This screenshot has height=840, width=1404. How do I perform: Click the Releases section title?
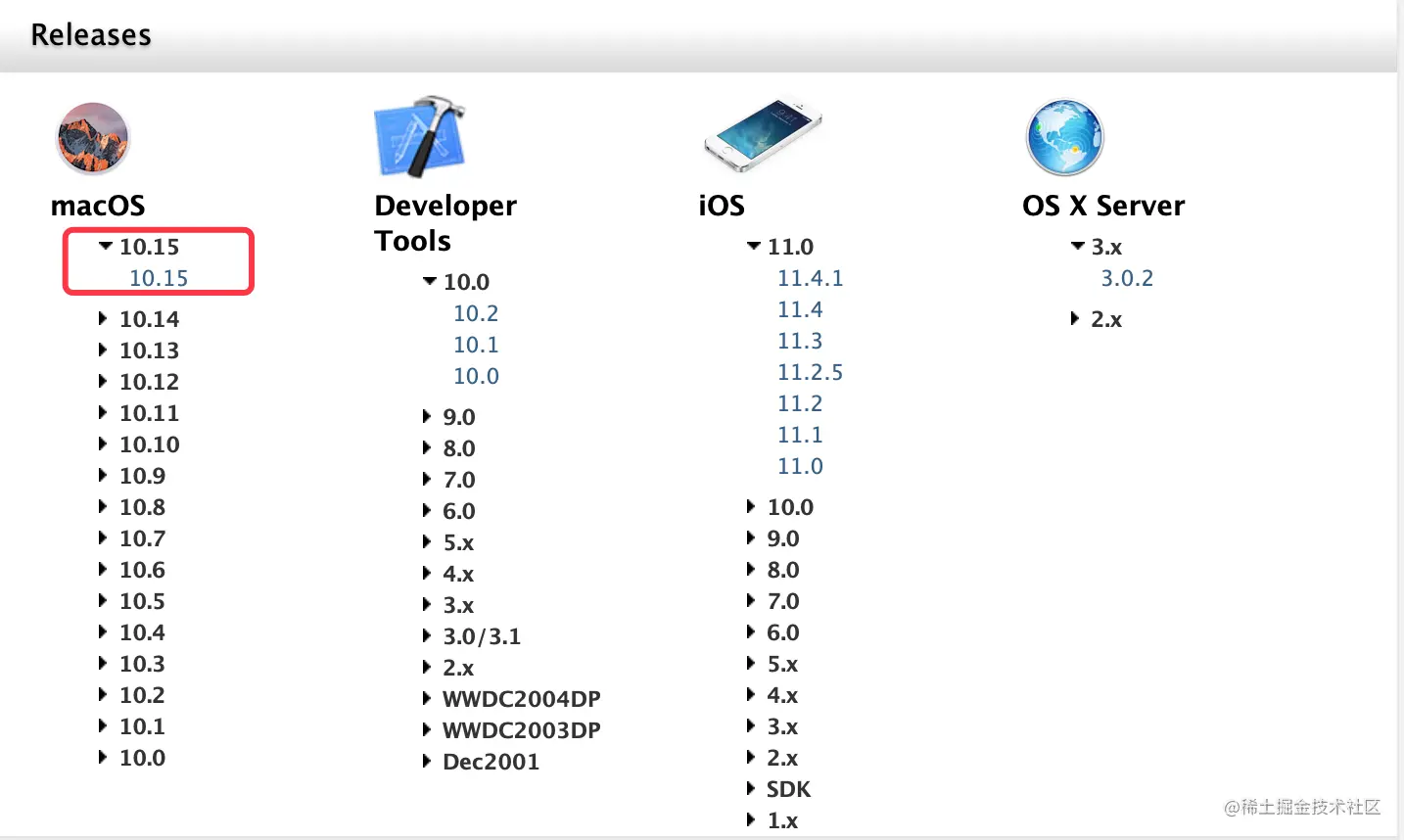[91, 35]
